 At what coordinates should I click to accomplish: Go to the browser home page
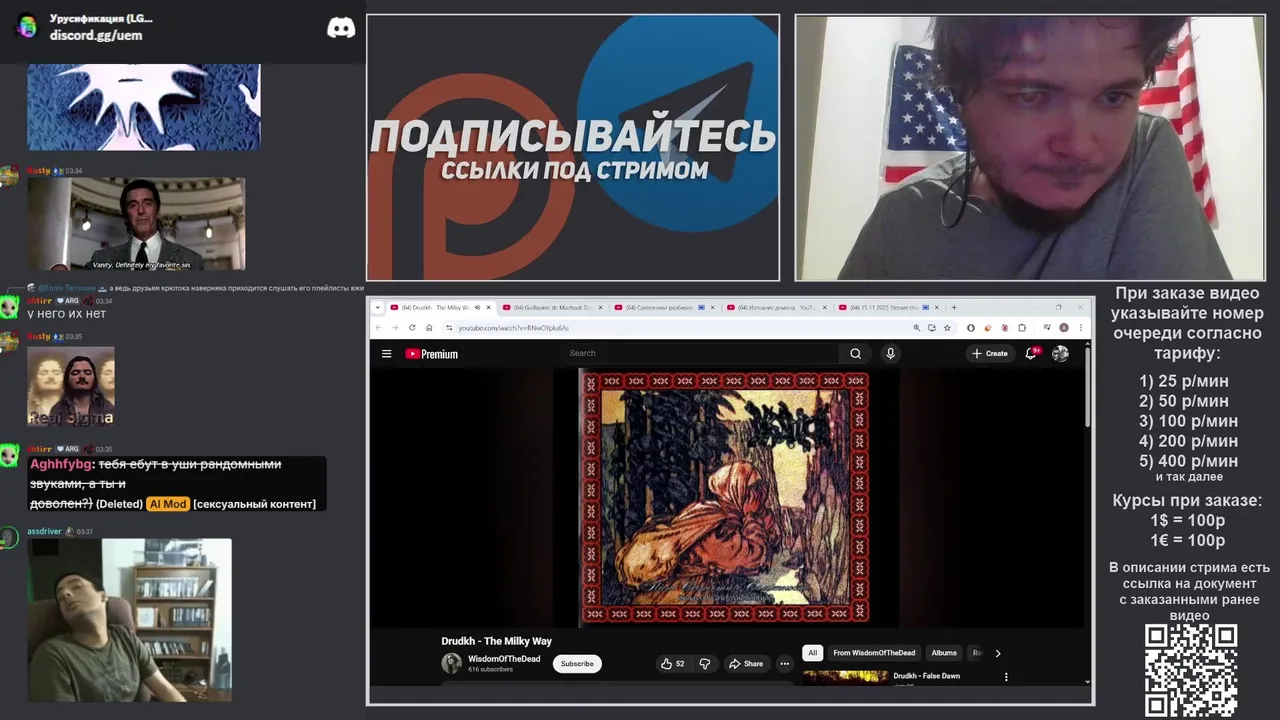coord(429,327)
